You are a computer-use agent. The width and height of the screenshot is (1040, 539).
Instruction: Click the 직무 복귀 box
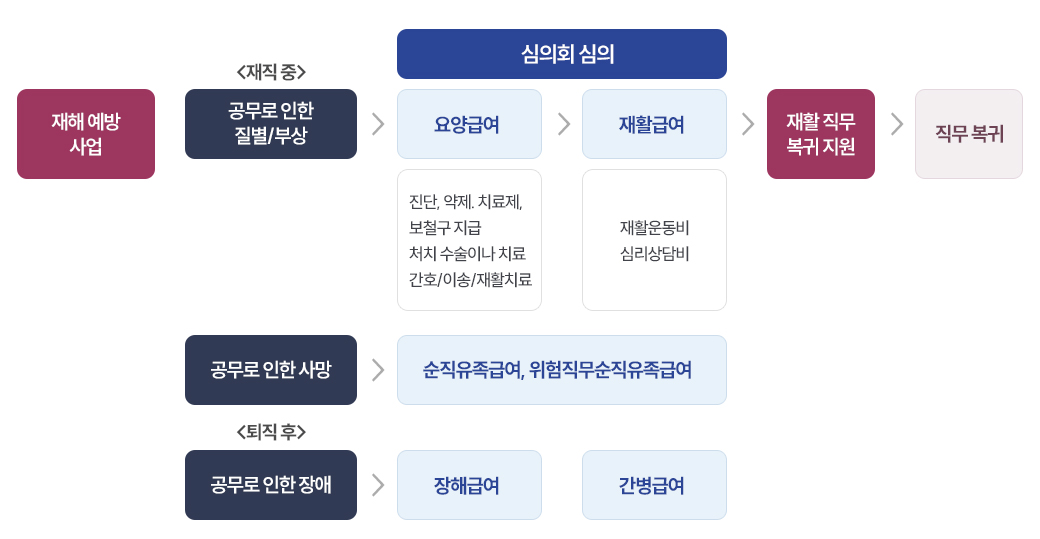pos(969,134)
